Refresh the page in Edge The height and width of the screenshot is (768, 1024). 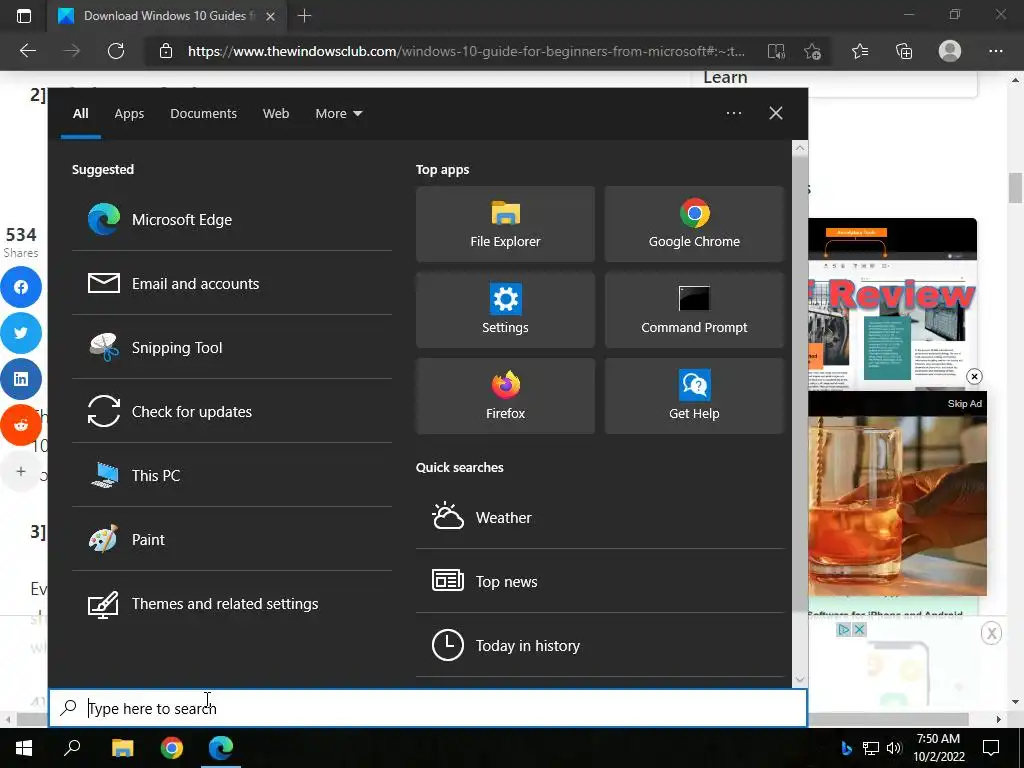(116, 51)
